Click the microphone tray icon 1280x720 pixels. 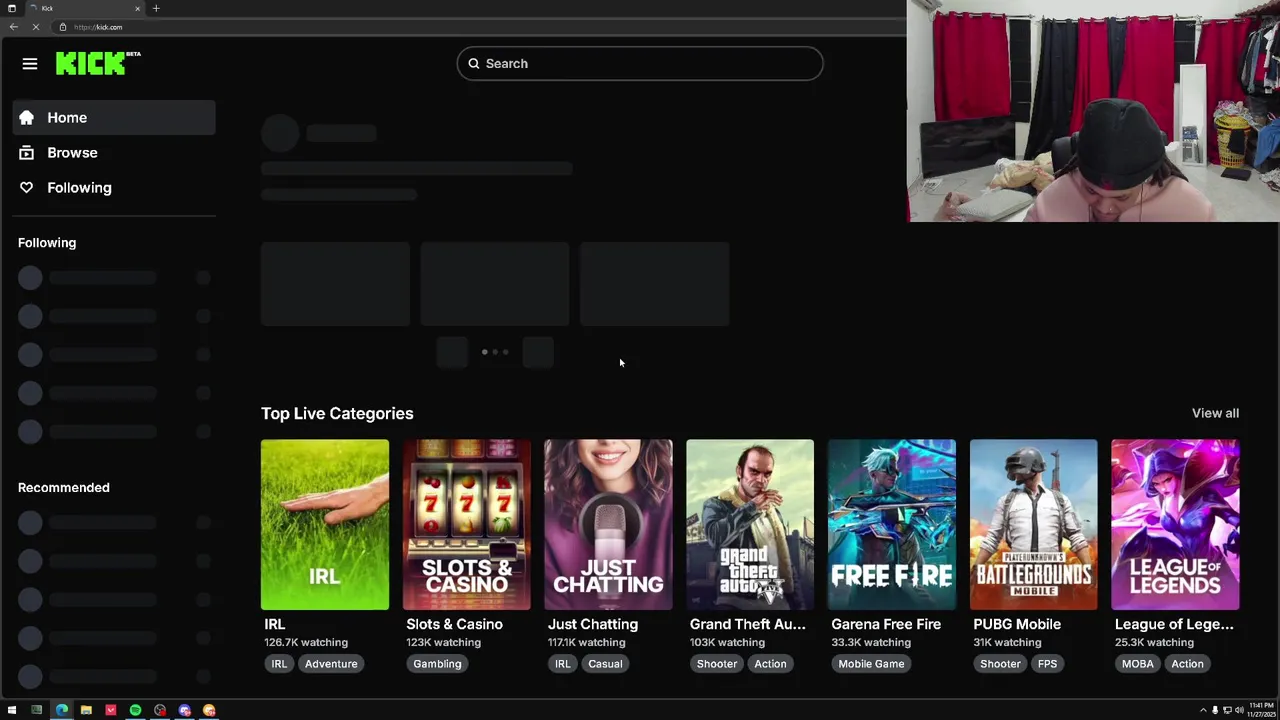point(1215,710)
